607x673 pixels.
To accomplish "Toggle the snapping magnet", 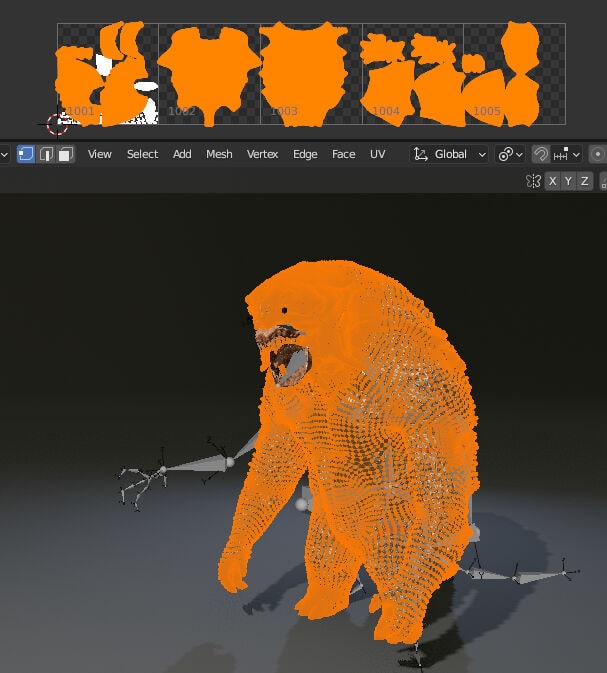I will point(540,154).
